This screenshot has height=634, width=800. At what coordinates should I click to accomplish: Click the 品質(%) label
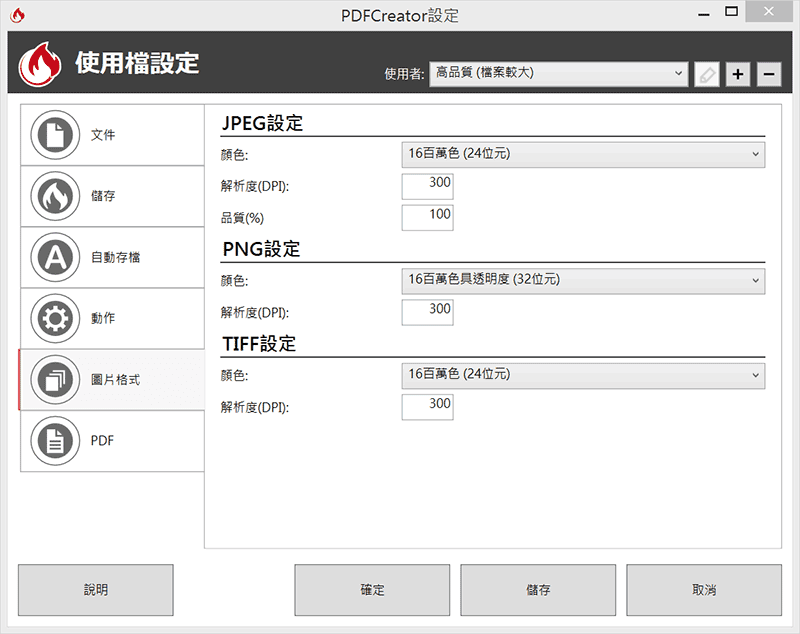tap(242, 218)
